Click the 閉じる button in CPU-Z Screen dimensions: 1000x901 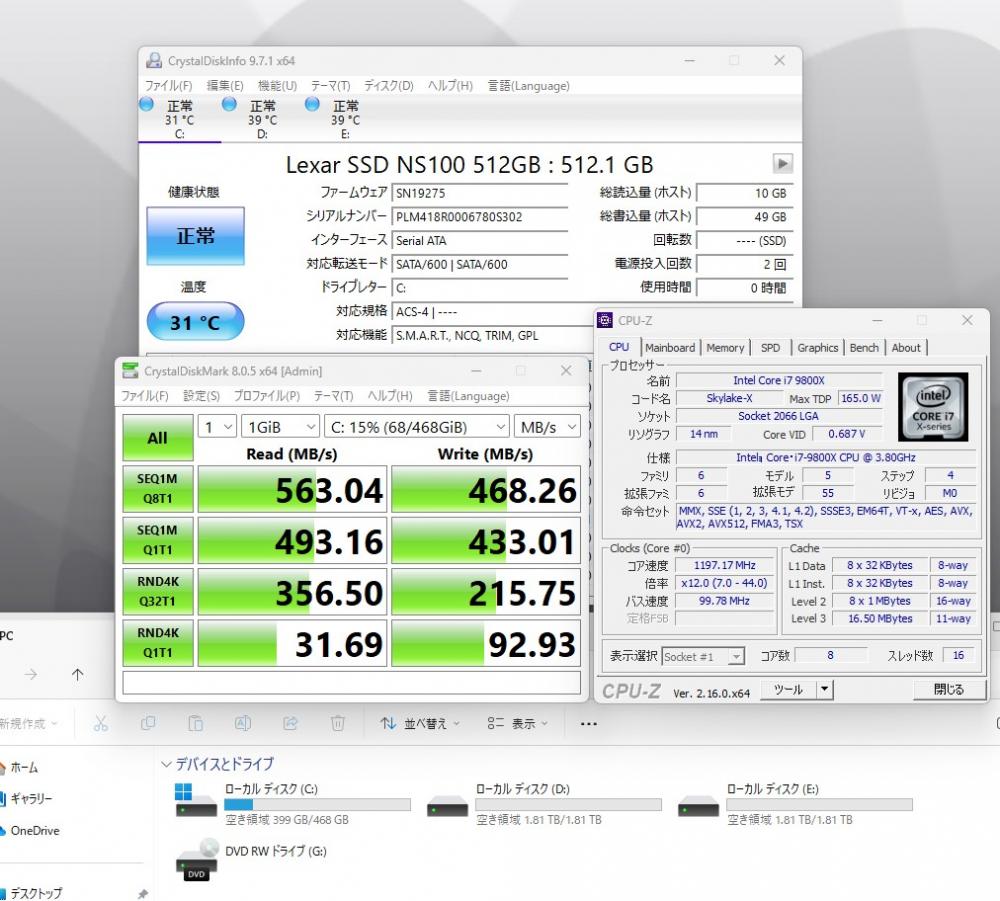click(948, 689)
